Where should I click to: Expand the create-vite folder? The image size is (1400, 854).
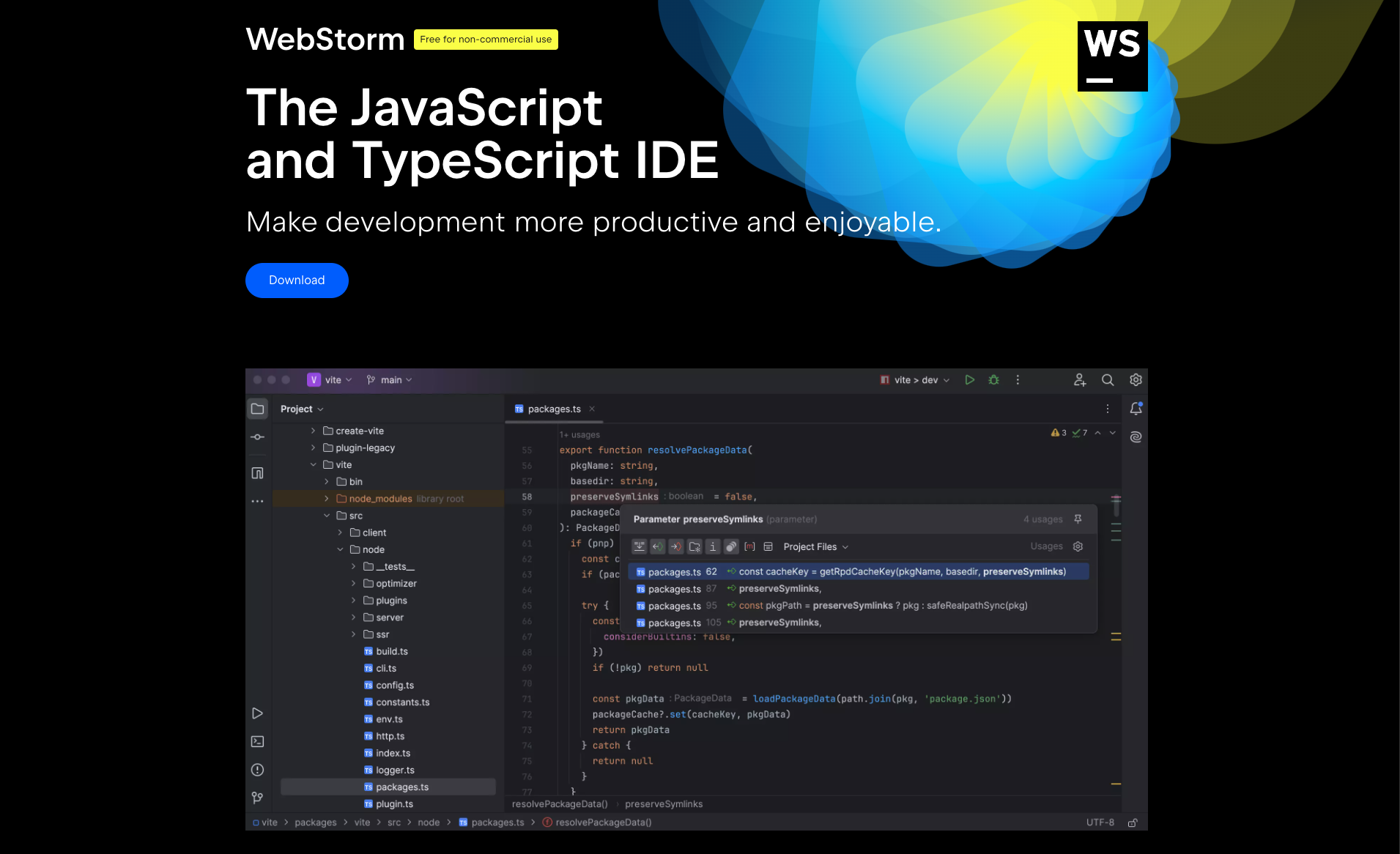313,431
